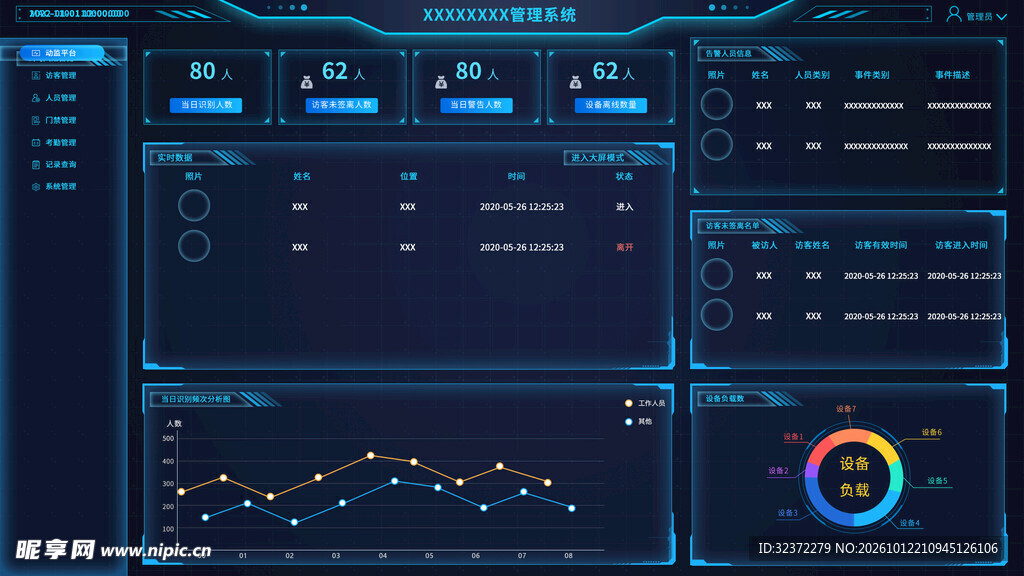Click the 人员类别 column header
This screenshot has width=1024, height=576.
coord(812,75)
